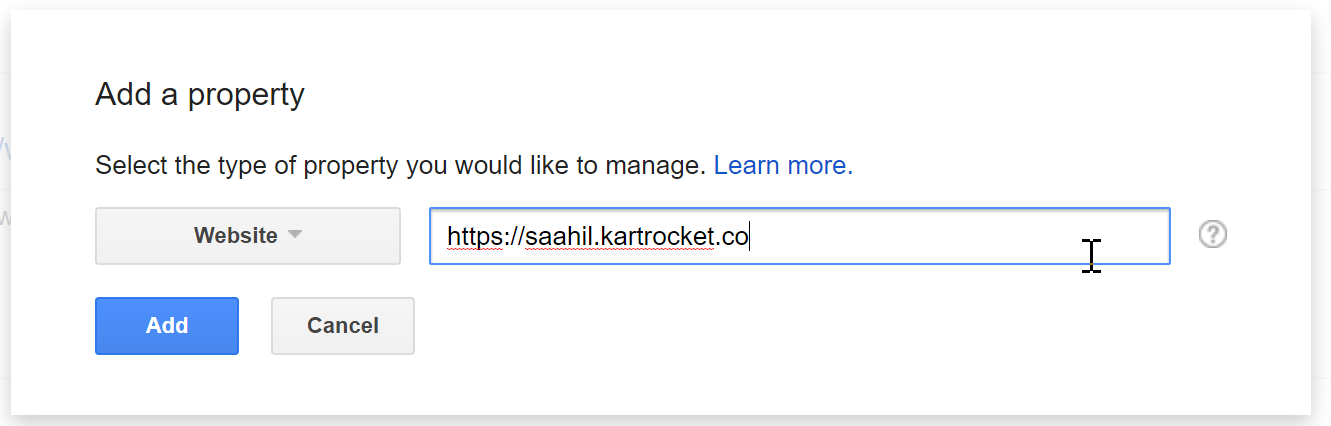Select the Website label in type selector
The width and height of the screenshot is (1331, 426).
tap(236, 236)
